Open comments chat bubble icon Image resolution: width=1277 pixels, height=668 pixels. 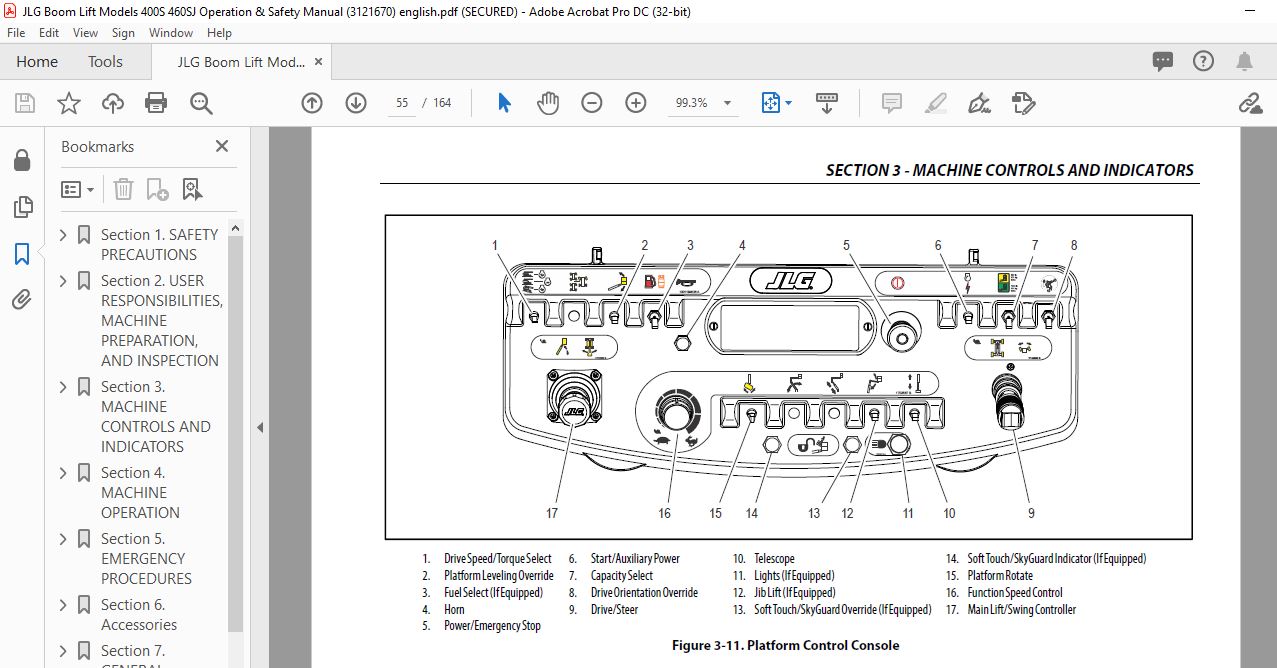point(1162,61)
